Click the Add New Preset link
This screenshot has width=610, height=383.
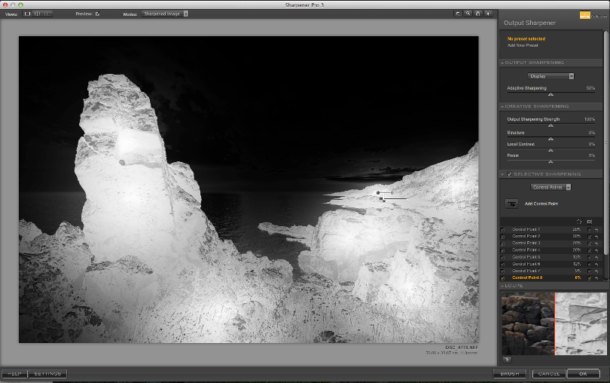pyautogui.click(x=522, y=46)
